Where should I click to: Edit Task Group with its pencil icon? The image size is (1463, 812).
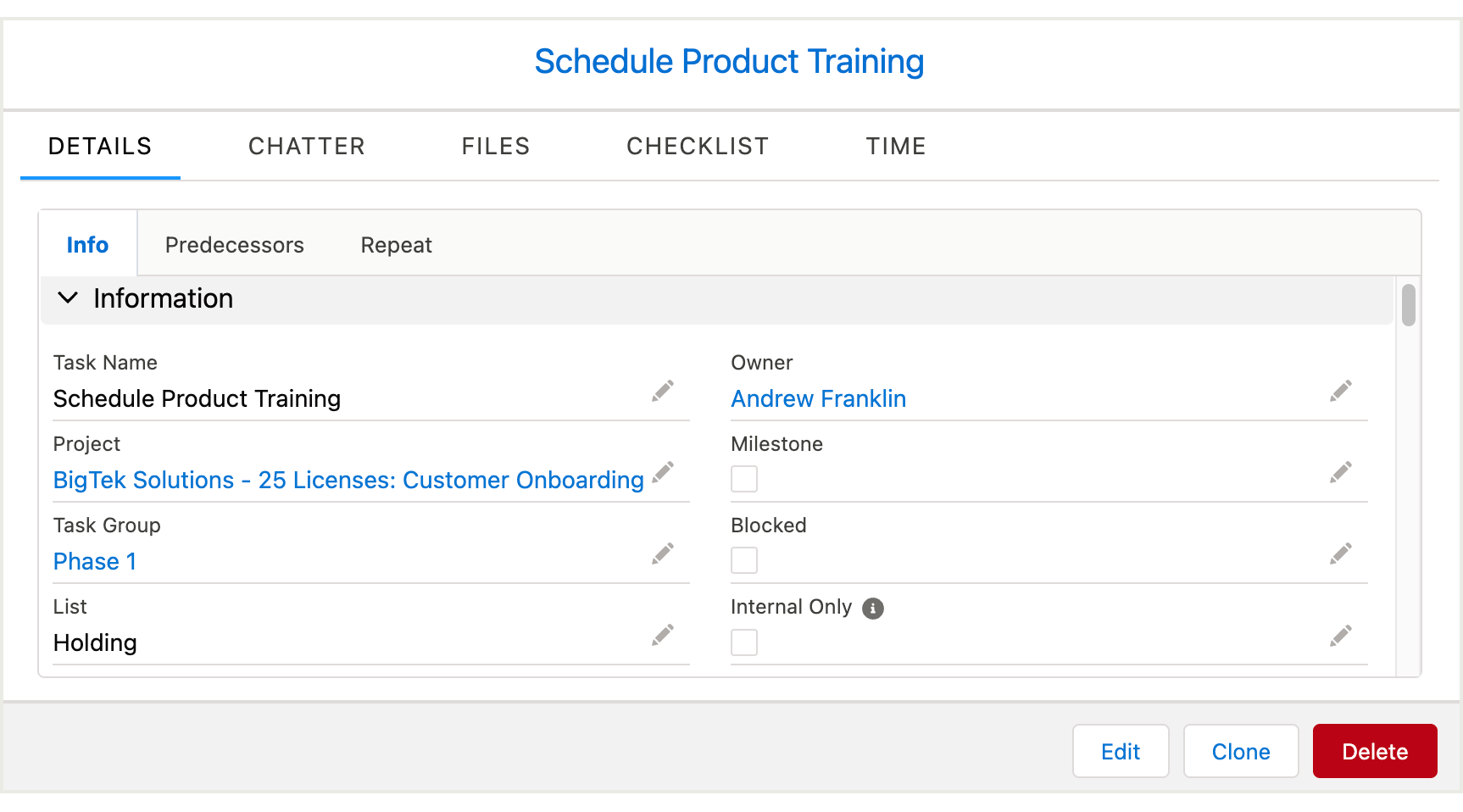coord(663,553)
